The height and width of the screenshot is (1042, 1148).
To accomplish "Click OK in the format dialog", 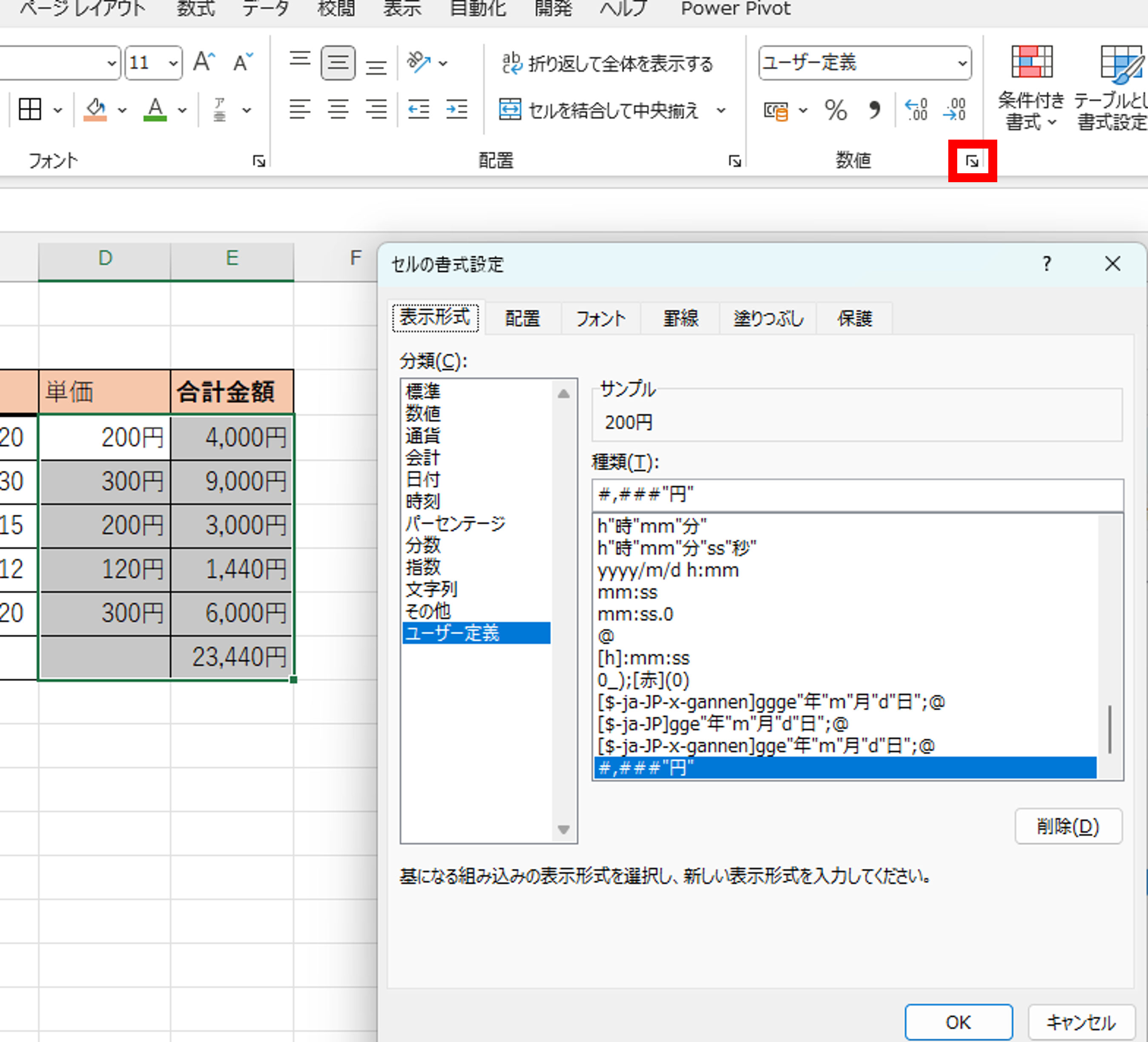I will tap(959, 1022).
